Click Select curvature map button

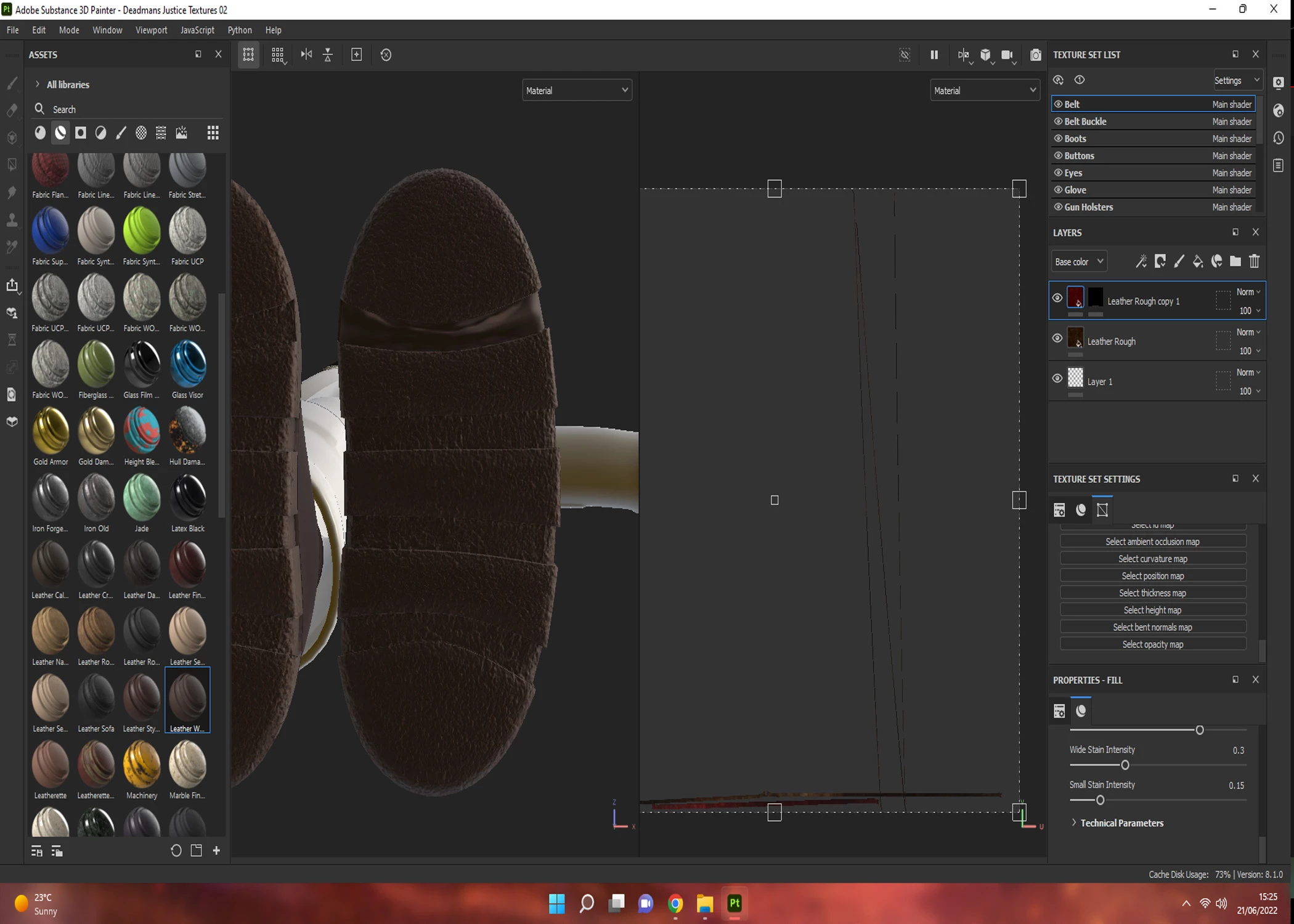click(x=1152, y=559)
